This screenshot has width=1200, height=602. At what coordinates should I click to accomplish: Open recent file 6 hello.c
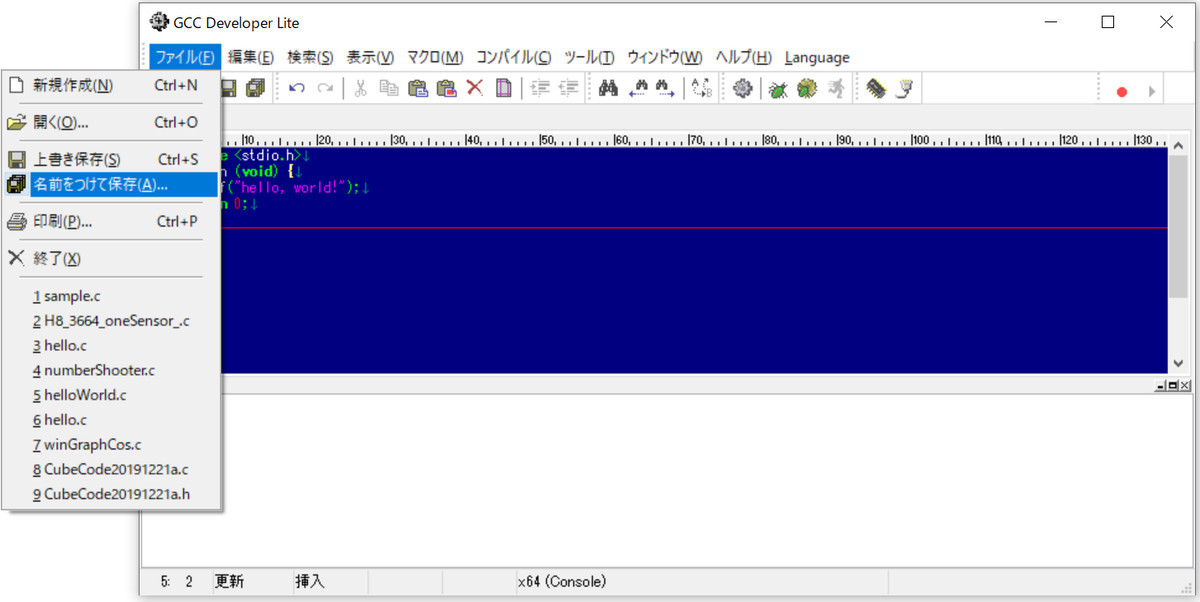(112, 420)
